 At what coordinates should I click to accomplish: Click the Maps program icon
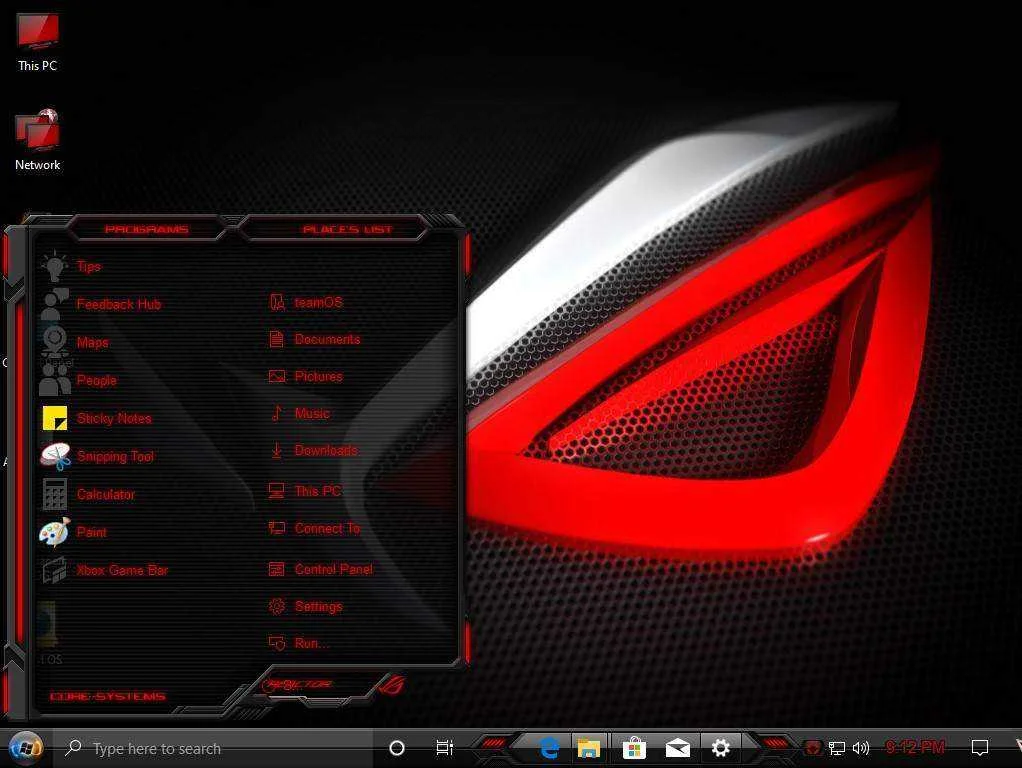(x=55, y=342)
